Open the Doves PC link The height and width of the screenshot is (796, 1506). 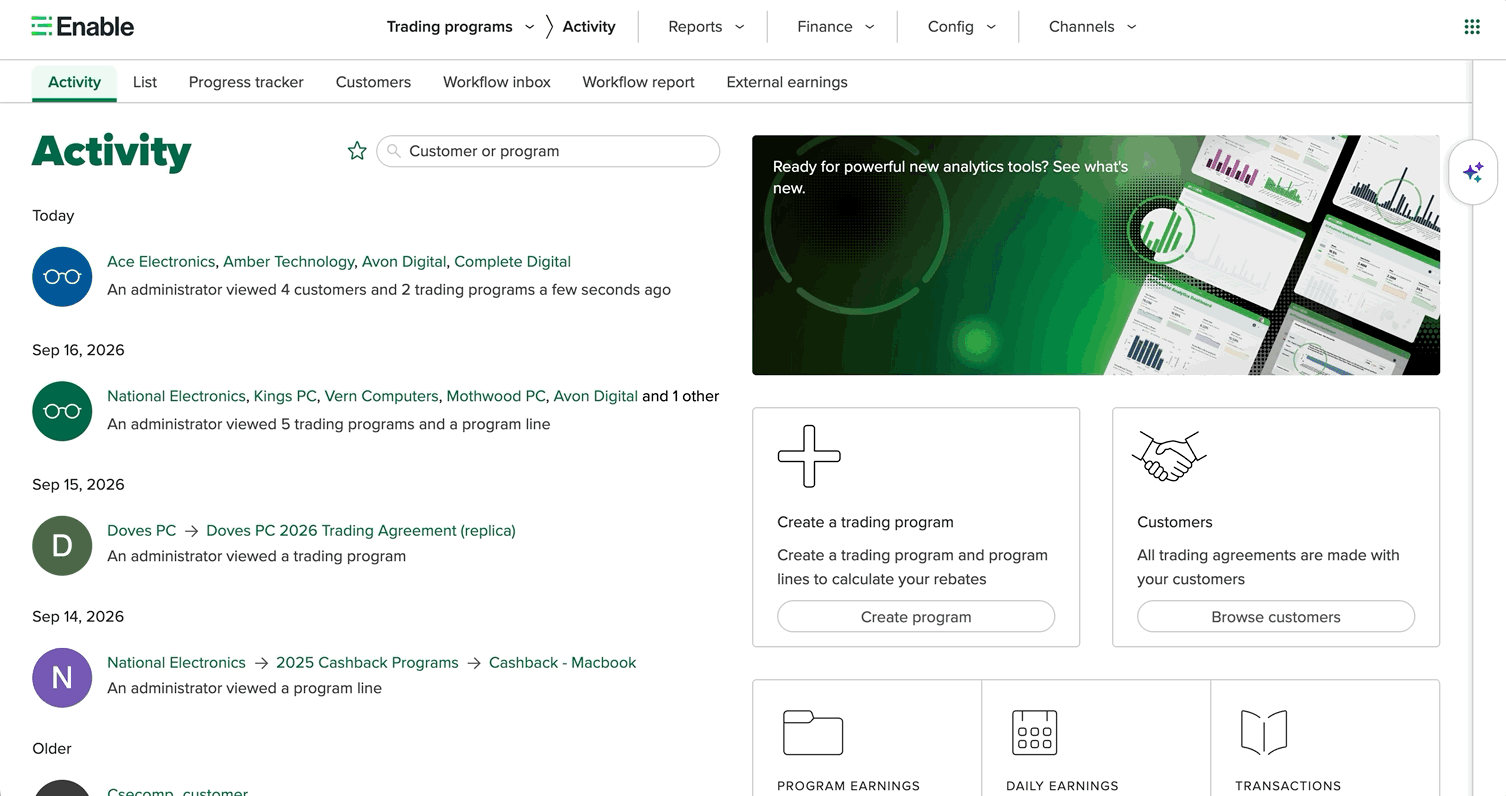[x=141, y=531]
